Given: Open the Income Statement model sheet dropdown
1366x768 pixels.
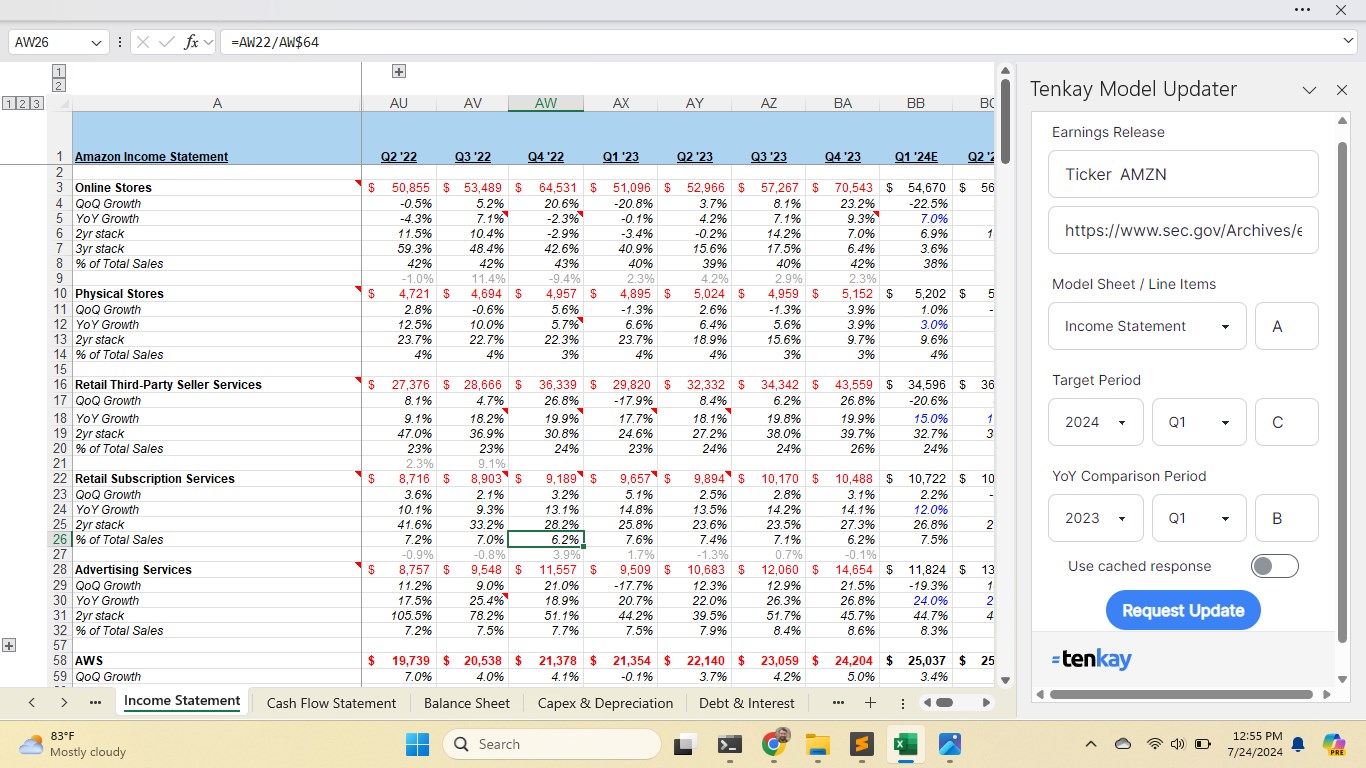Looking at the screenshot, I should coord(1147,326).
